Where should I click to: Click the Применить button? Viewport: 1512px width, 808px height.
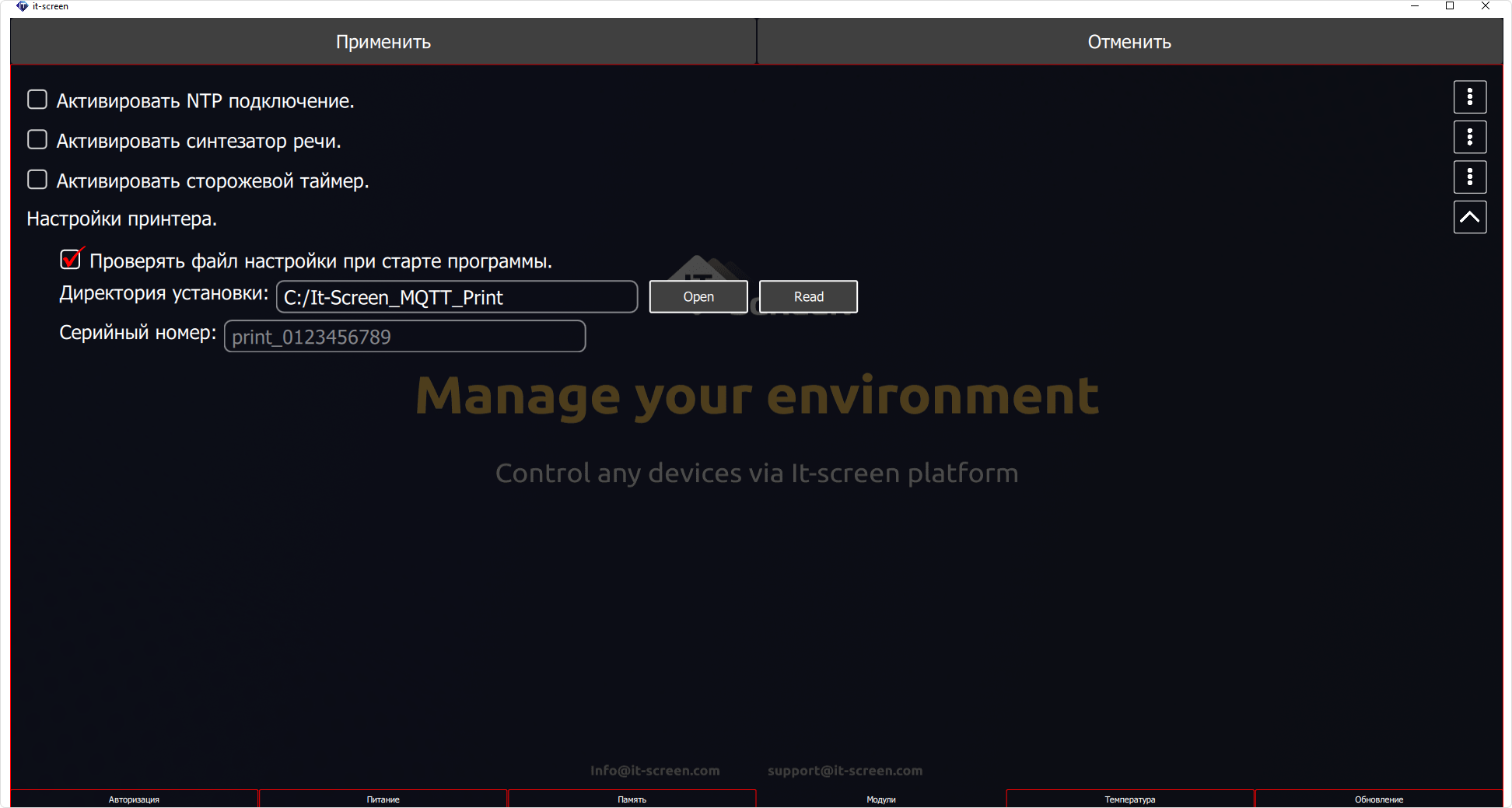pyautogui.click(x=383, y=42)
